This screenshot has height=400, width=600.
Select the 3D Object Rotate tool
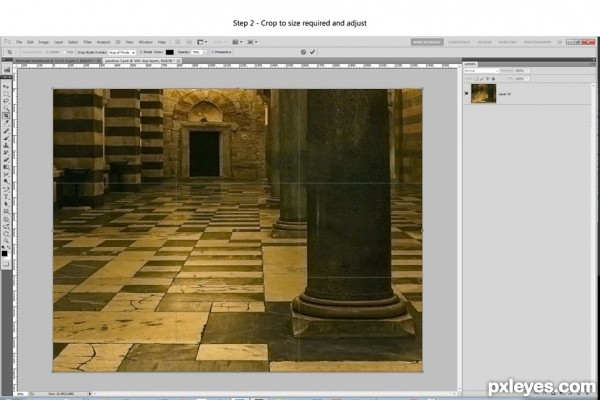pyautogui.click(x=6, y=218)
